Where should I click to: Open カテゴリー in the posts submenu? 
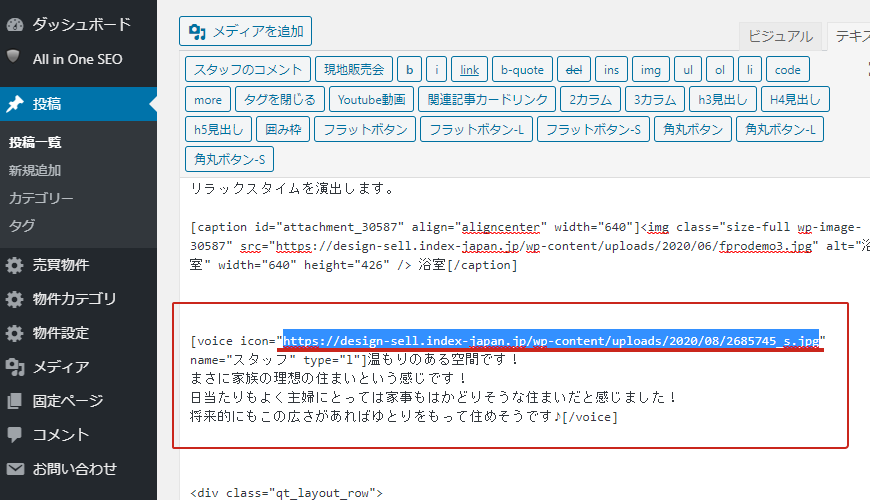41,198
